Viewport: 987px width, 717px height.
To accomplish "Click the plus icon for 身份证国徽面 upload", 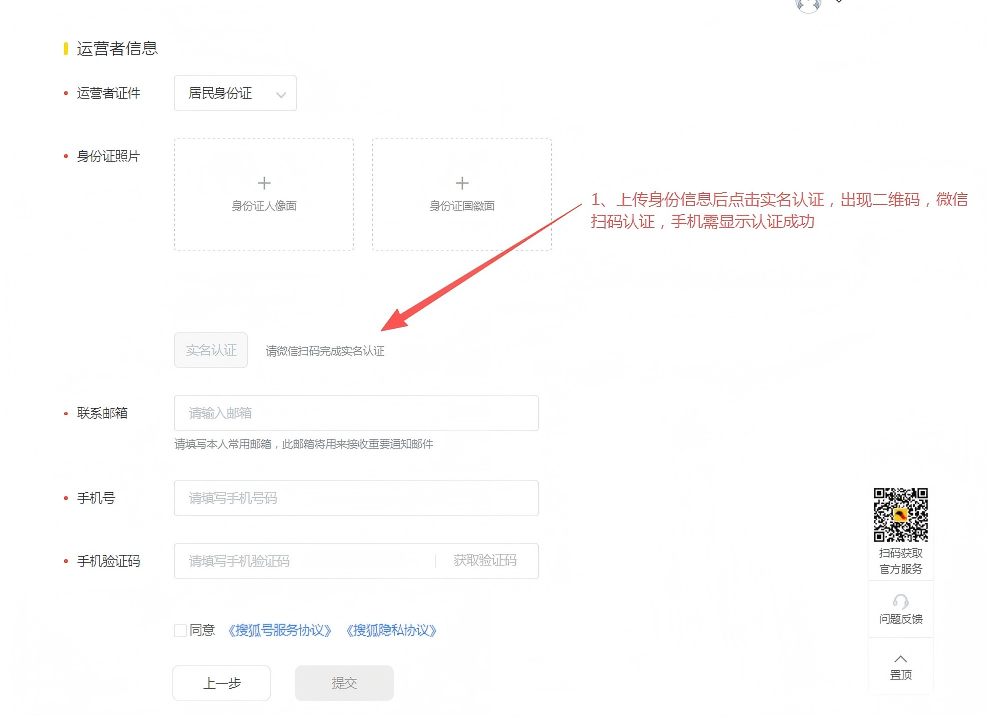I will pos(462,183).
